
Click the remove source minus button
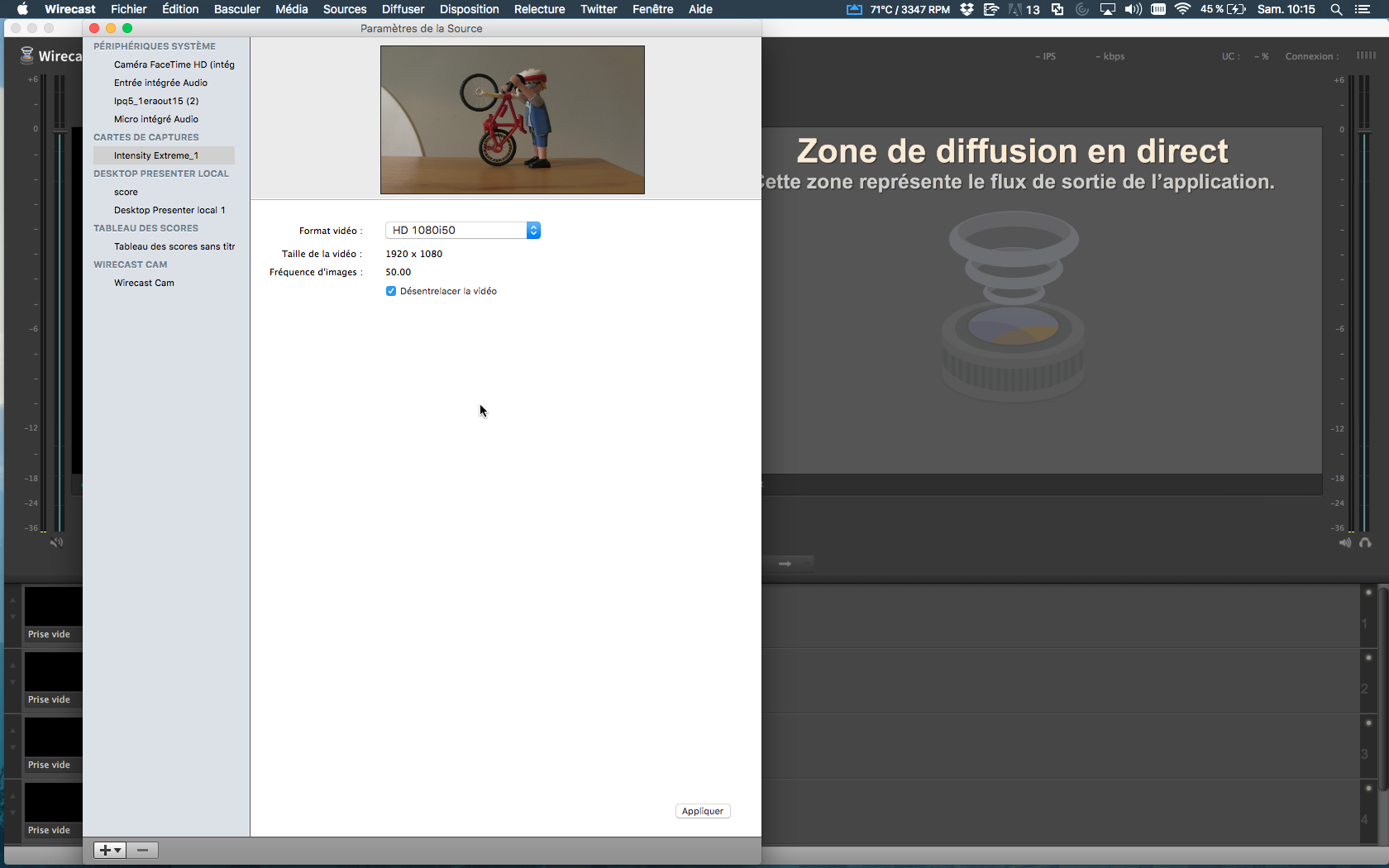pyautogui.click(x=142, y=850)
